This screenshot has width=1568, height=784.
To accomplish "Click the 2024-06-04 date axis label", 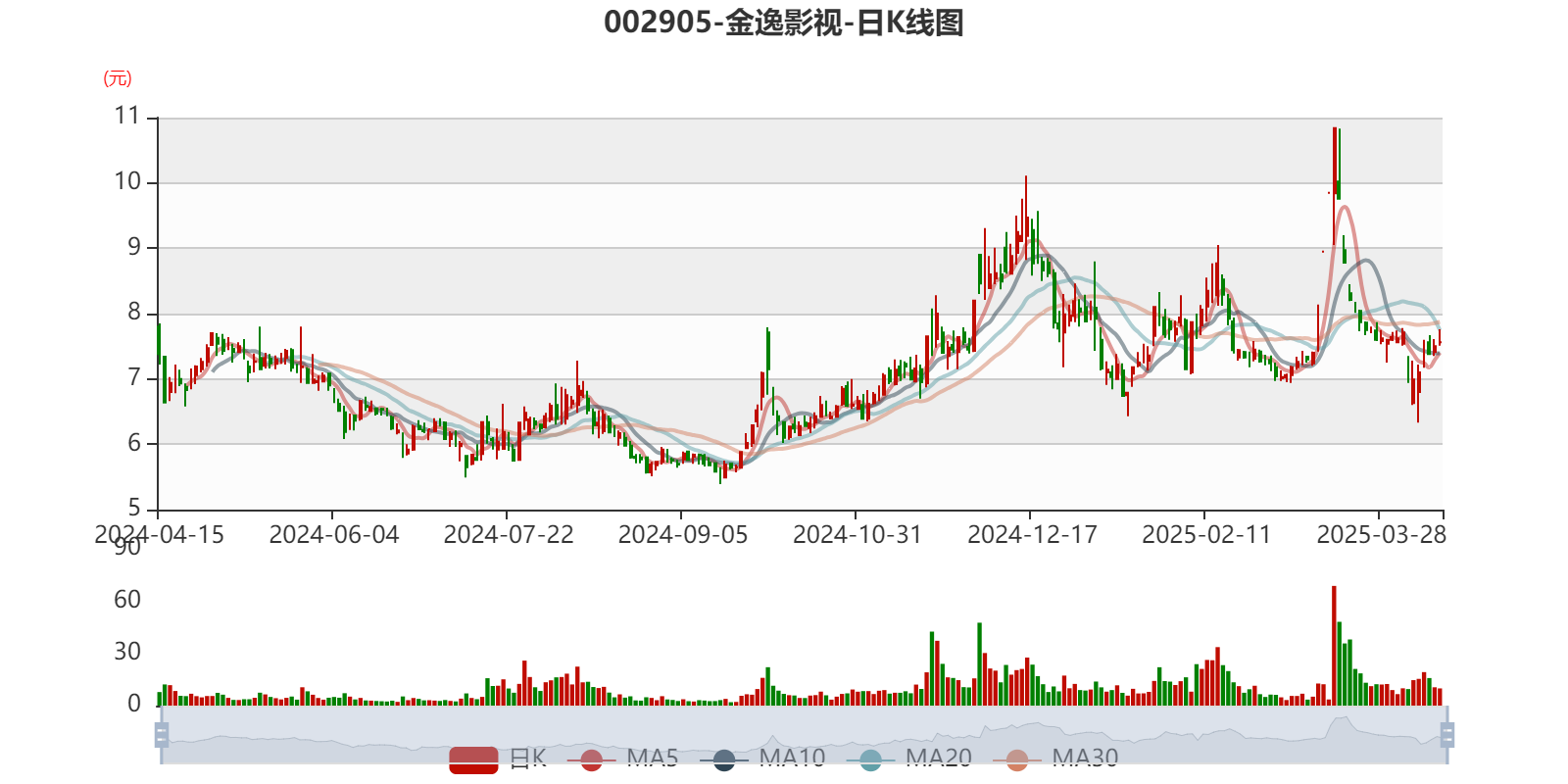I will click(x=334, y=535).
